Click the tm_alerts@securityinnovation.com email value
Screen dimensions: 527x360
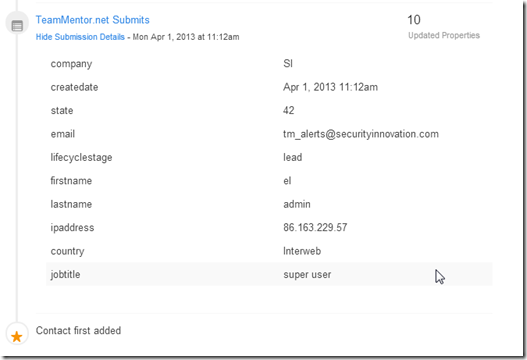tap(361, 134)
